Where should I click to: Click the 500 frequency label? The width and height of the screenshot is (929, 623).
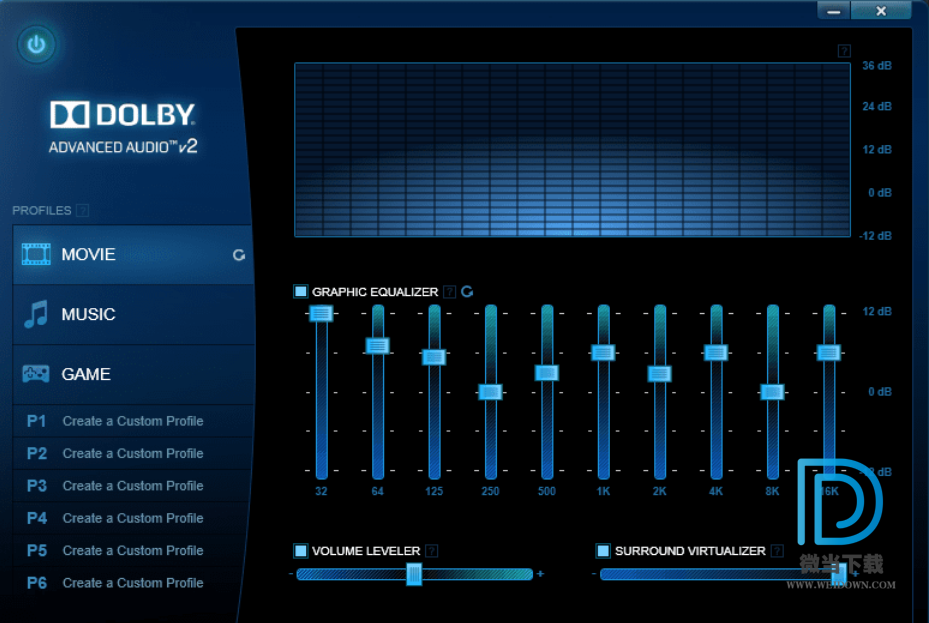point(547,491)
